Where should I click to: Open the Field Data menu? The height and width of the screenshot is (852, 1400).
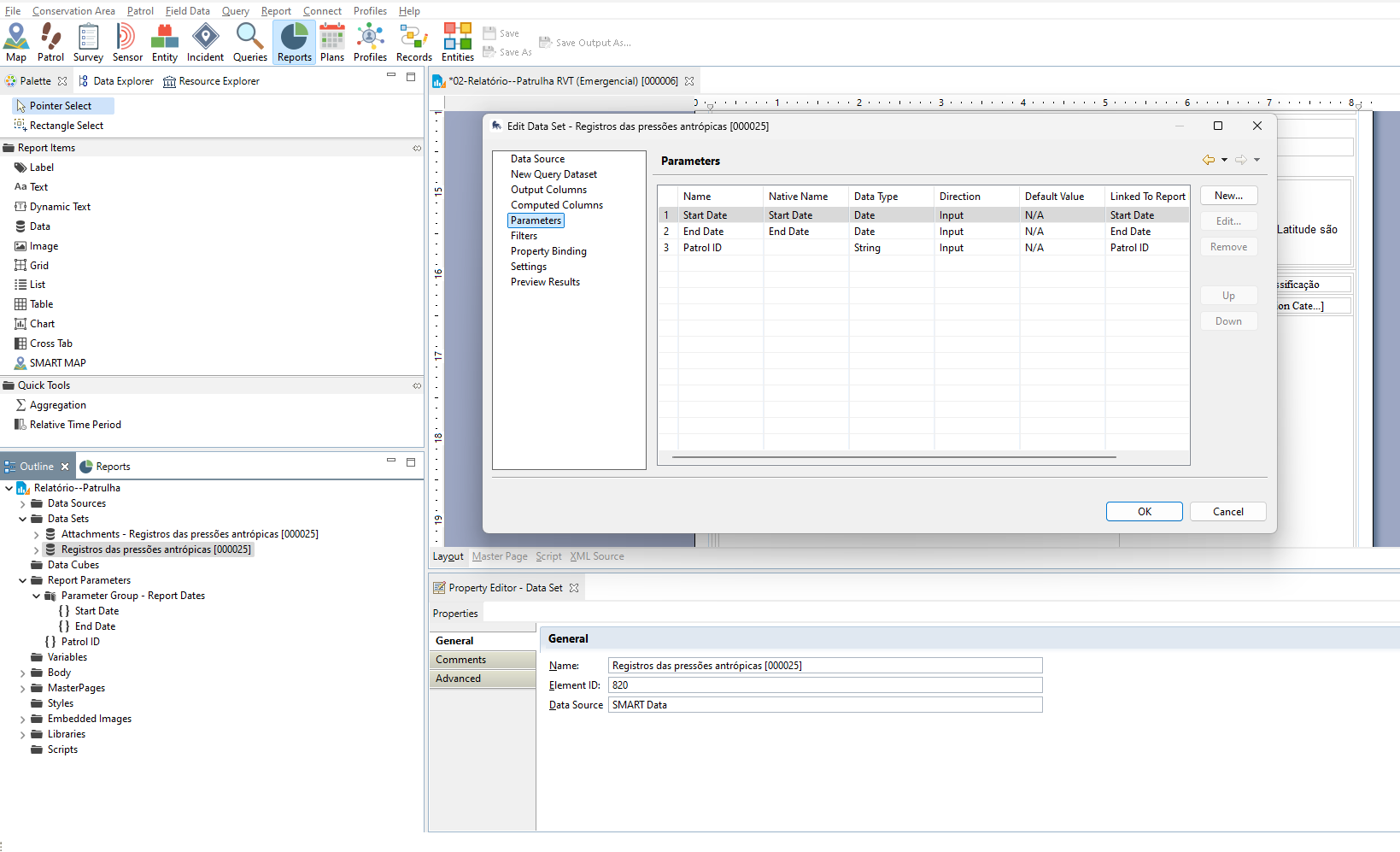[x=187, y=11]
